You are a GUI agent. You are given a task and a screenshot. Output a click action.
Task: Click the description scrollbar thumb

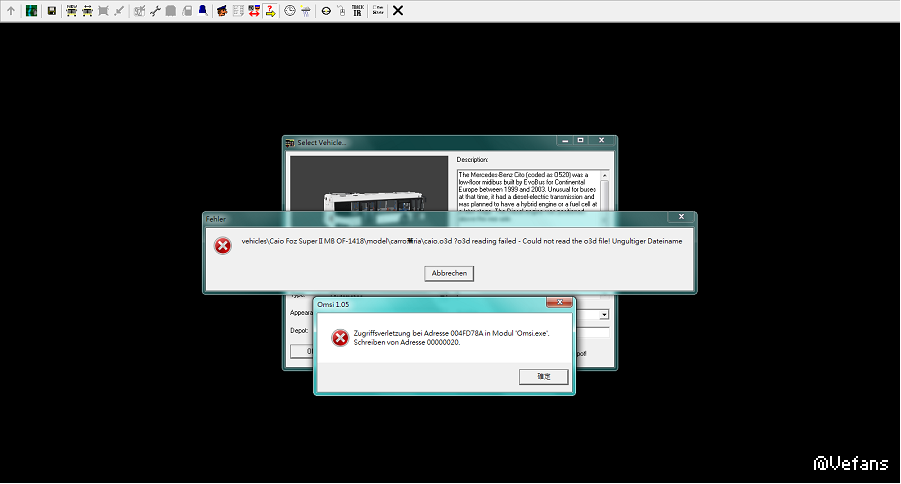(x=604, y=195)
